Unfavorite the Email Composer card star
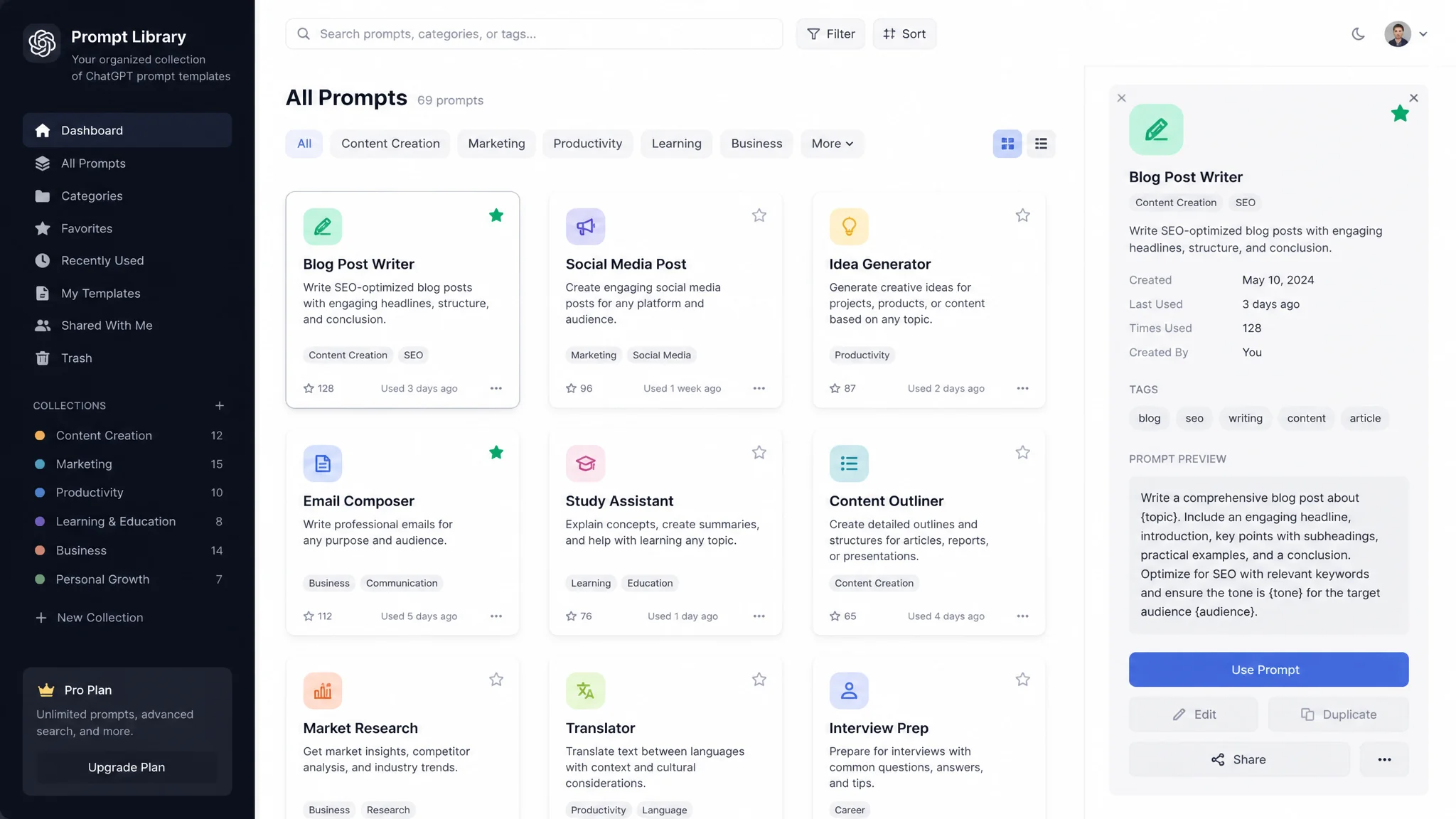Viewport: 1456px width, 819px height. click(x=496, y=452)
